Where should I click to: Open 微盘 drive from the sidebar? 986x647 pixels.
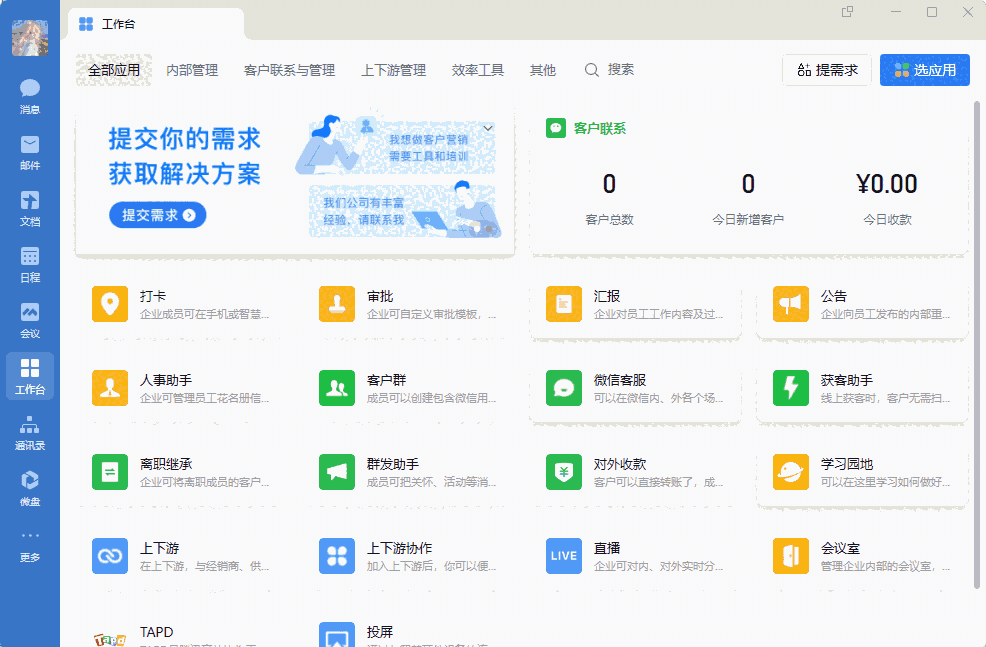[x=29, y=485]
